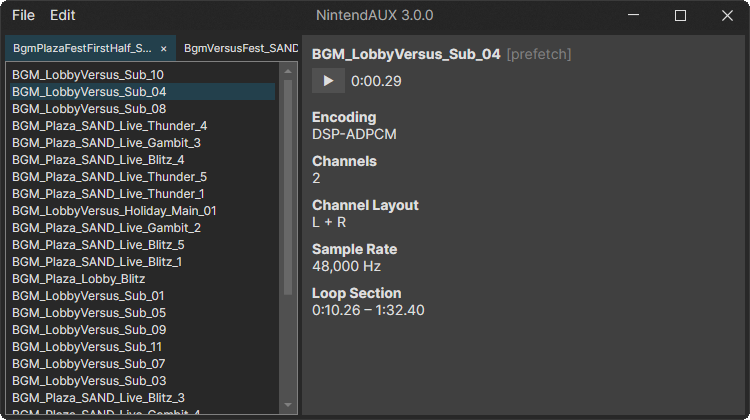Open the File menu
The height and width of the screenshot is (420, 750).
tap(23, 15)
